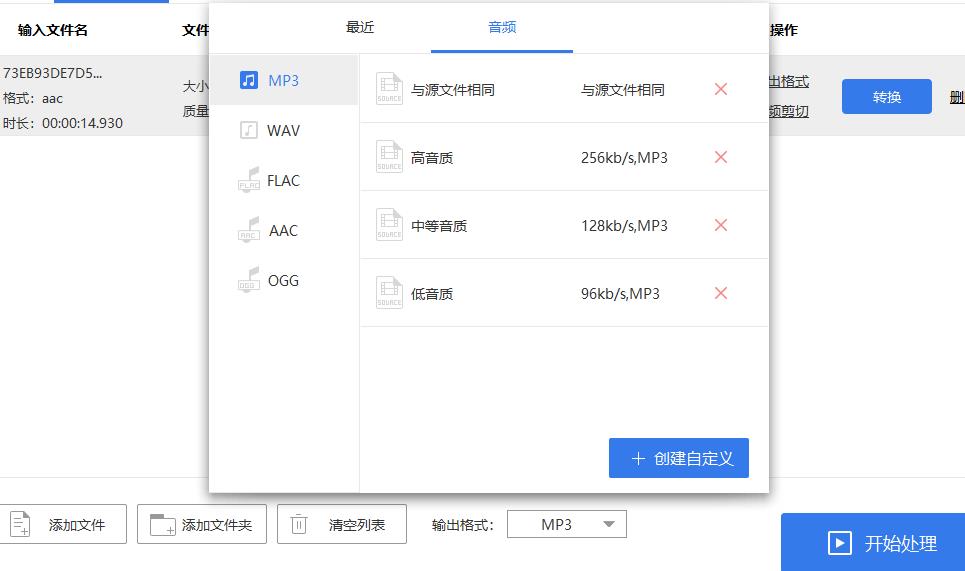Click source icon of 高音质 preset
The height and width of the screenshot is (571, 965).
coord(389,157)
